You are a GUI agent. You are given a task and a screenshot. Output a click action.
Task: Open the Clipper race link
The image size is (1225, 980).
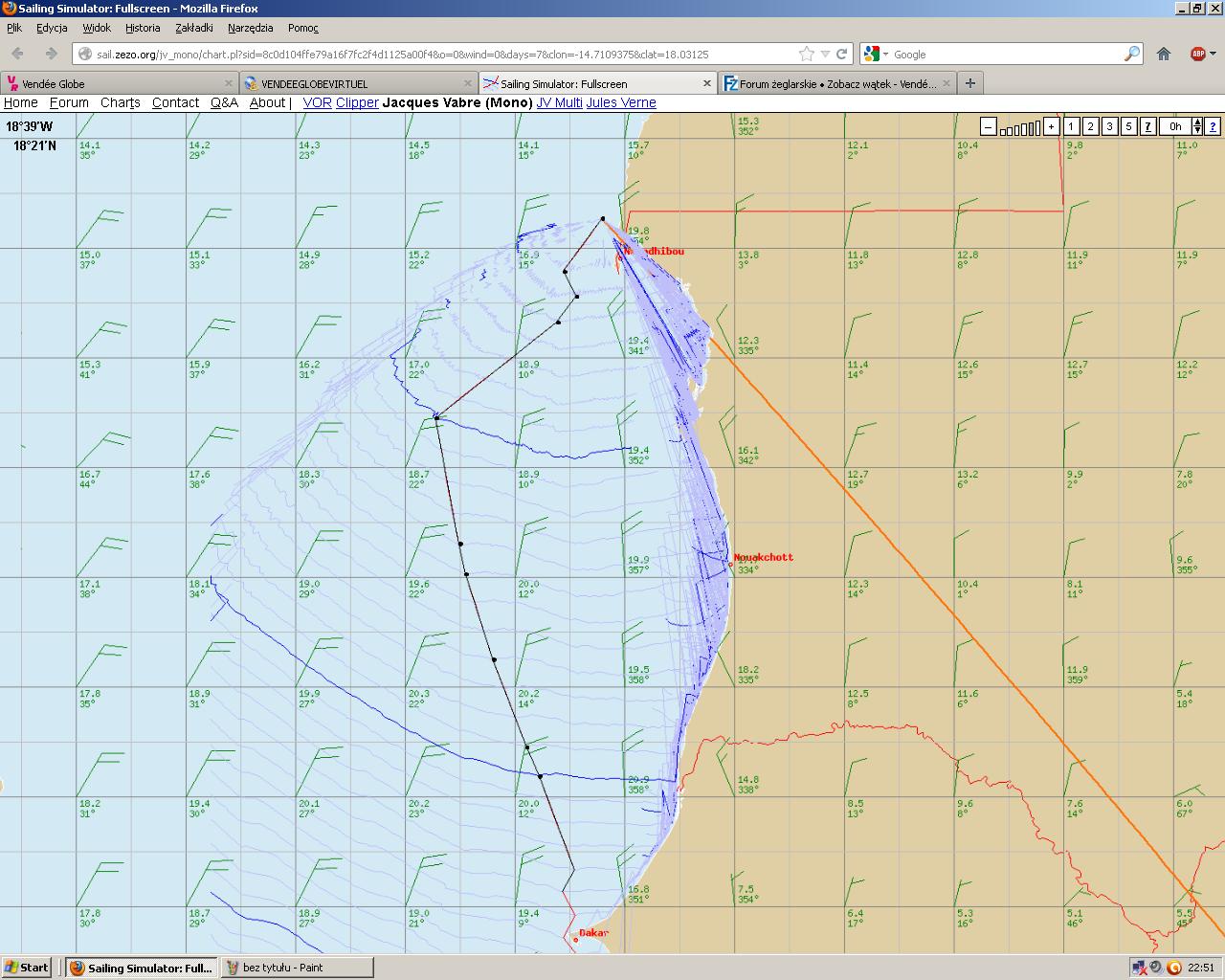click(x=357, y=102)
